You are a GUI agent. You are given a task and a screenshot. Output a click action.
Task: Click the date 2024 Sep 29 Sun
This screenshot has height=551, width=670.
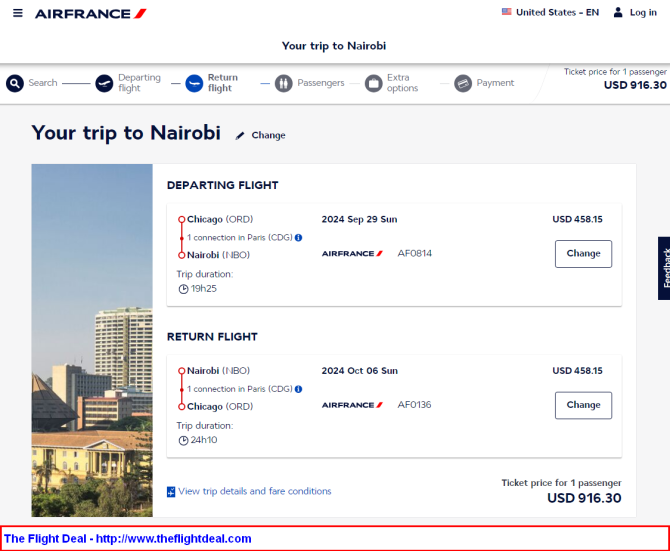(359, 219)
